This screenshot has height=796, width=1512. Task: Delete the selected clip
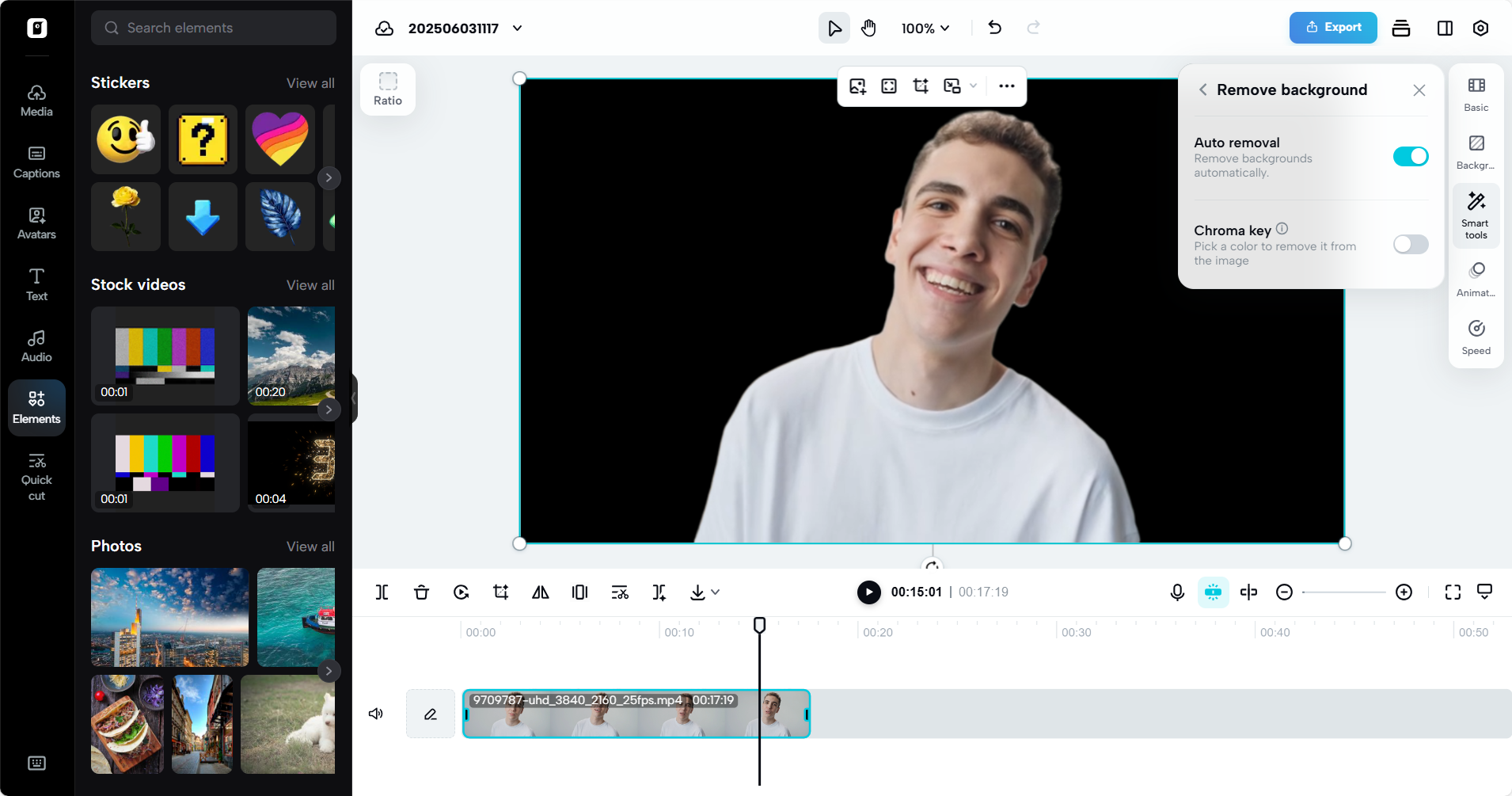click(x=421, y=592)
